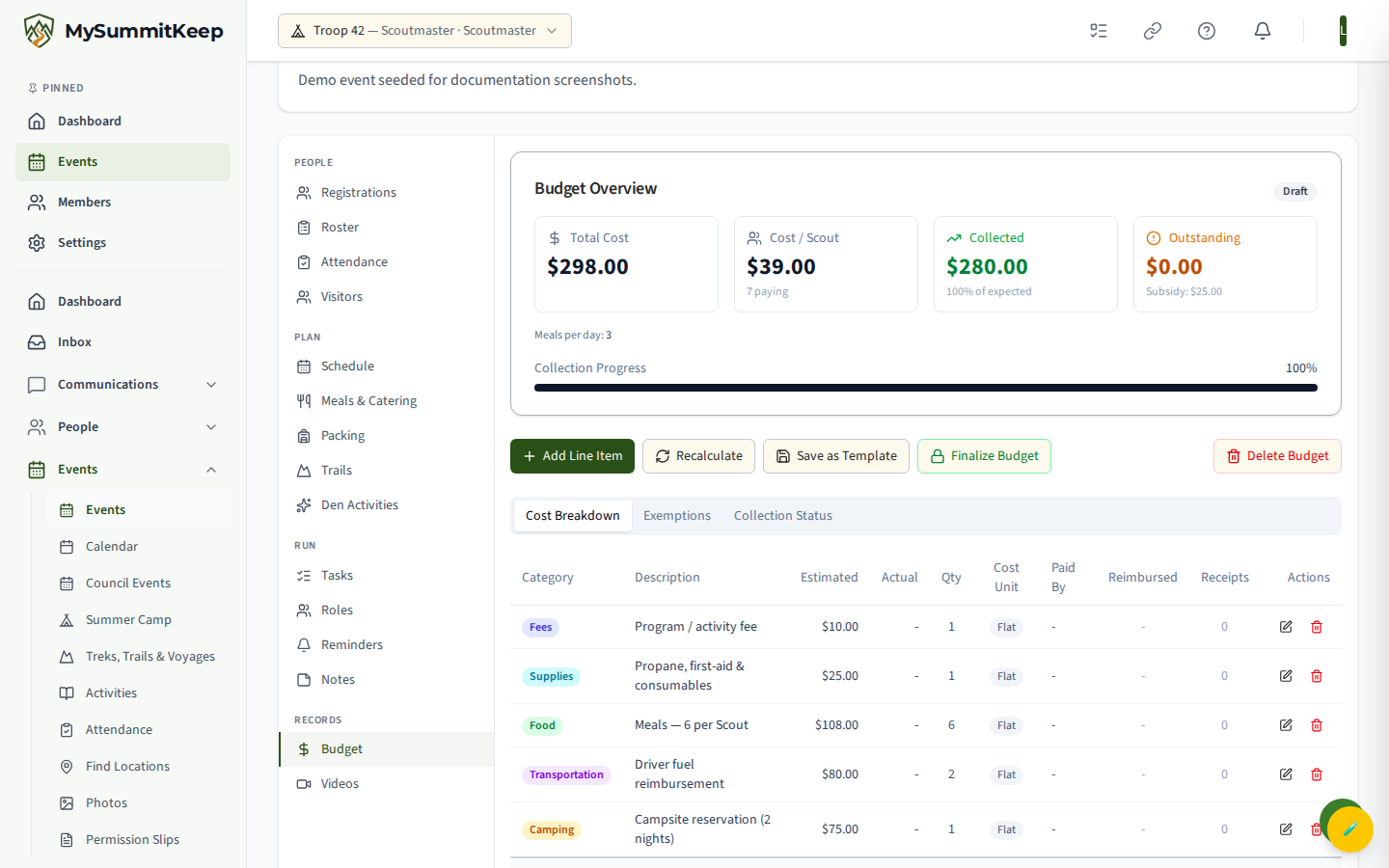The image size is (1389, 868).
Task: Open Den Activities
Action: 386,505
